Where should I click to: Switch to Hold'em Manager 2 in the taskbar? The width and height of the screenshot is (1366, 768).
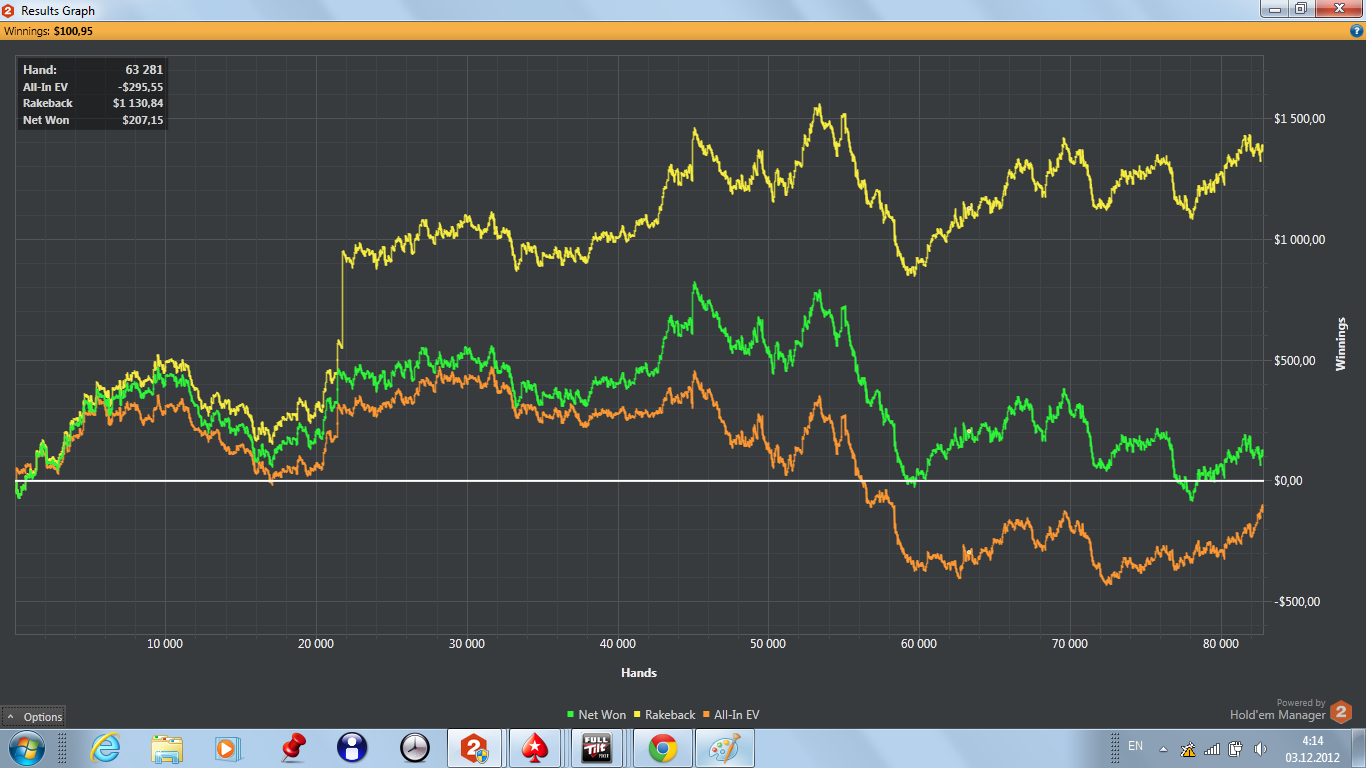pos(476,748)
